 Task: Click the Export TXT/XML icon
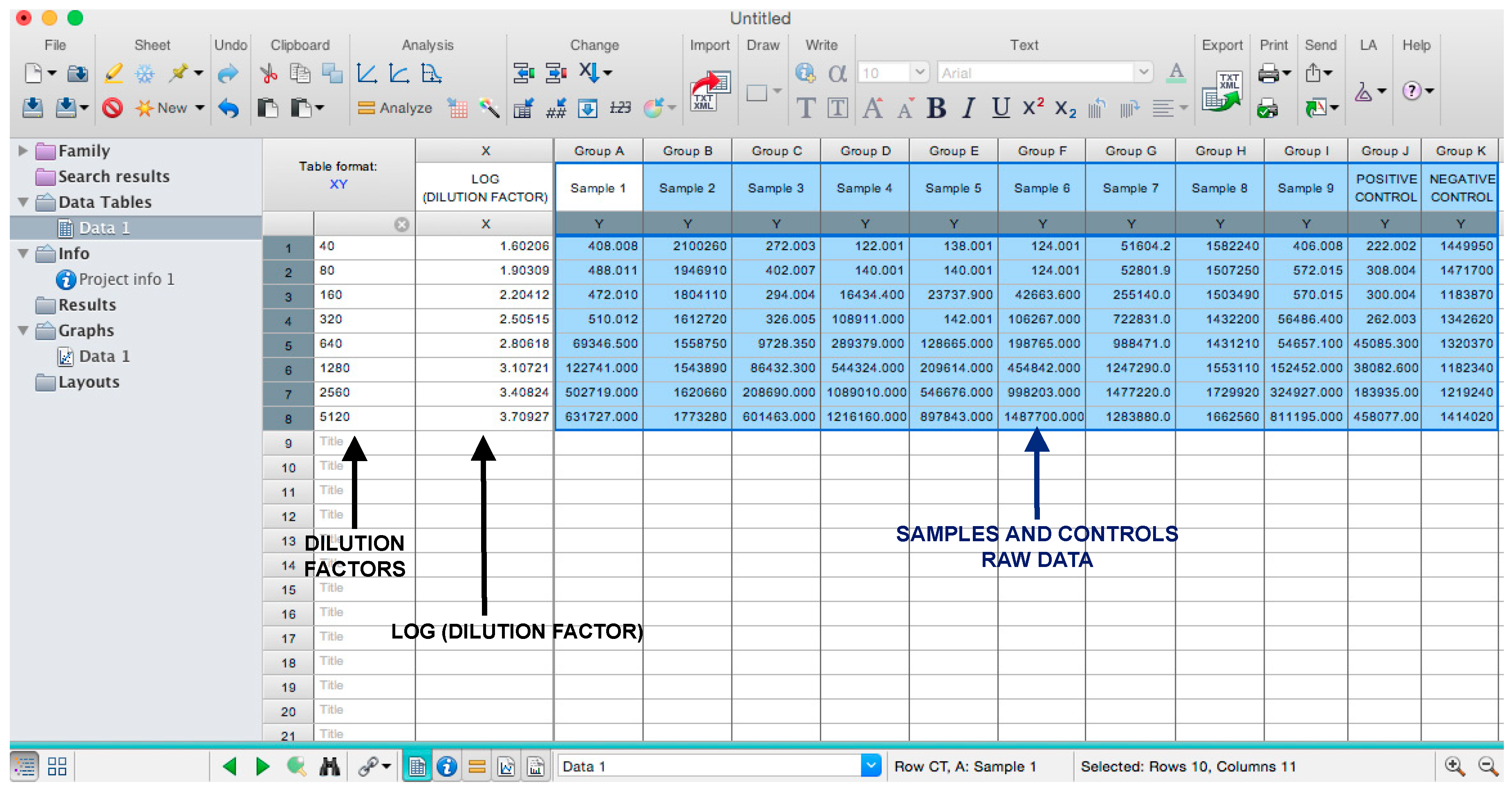click(x=1221, y=91)
